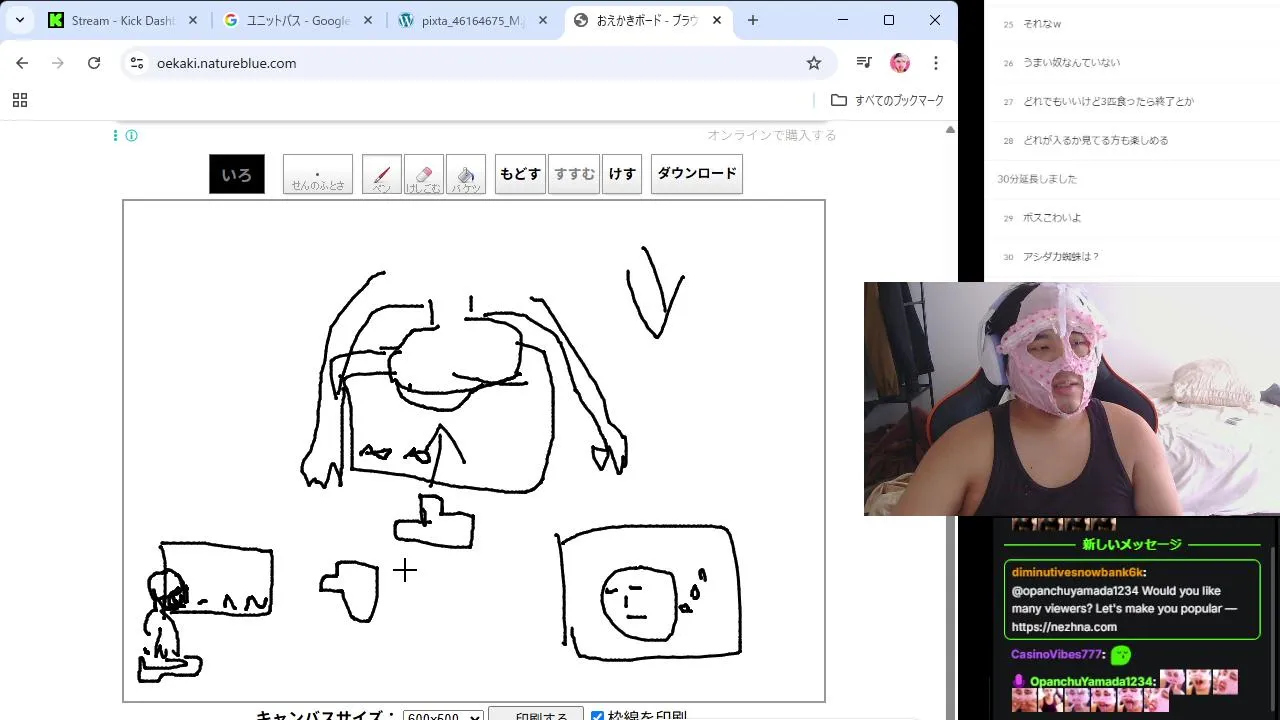Viewport: 1280px width, 720px height.
Task: Click the 印刷する print button
Action: pyautogui.click(x=536, y=714)
